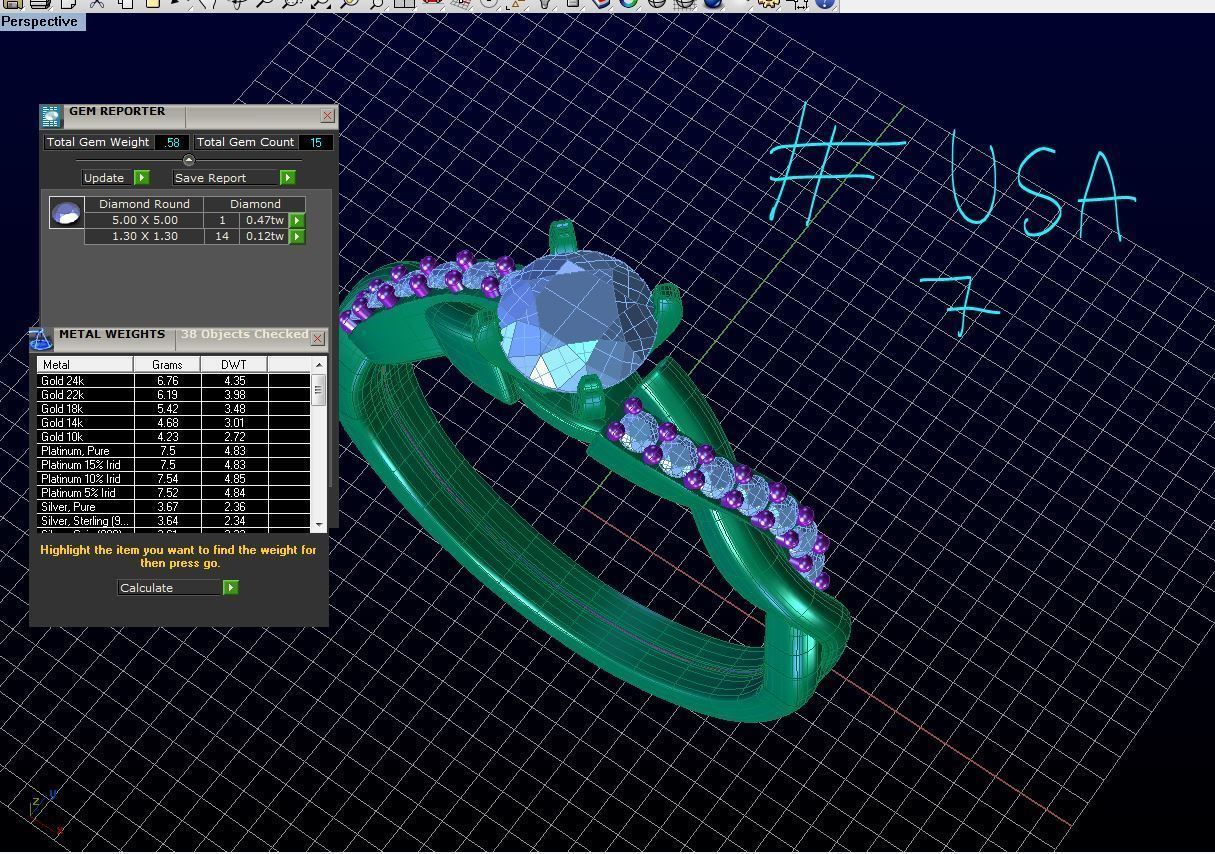Click the 6.76 grams value for Gold 24k
Image resolution: width=1215 pixels, height=854 pixels.
point(167,380)
